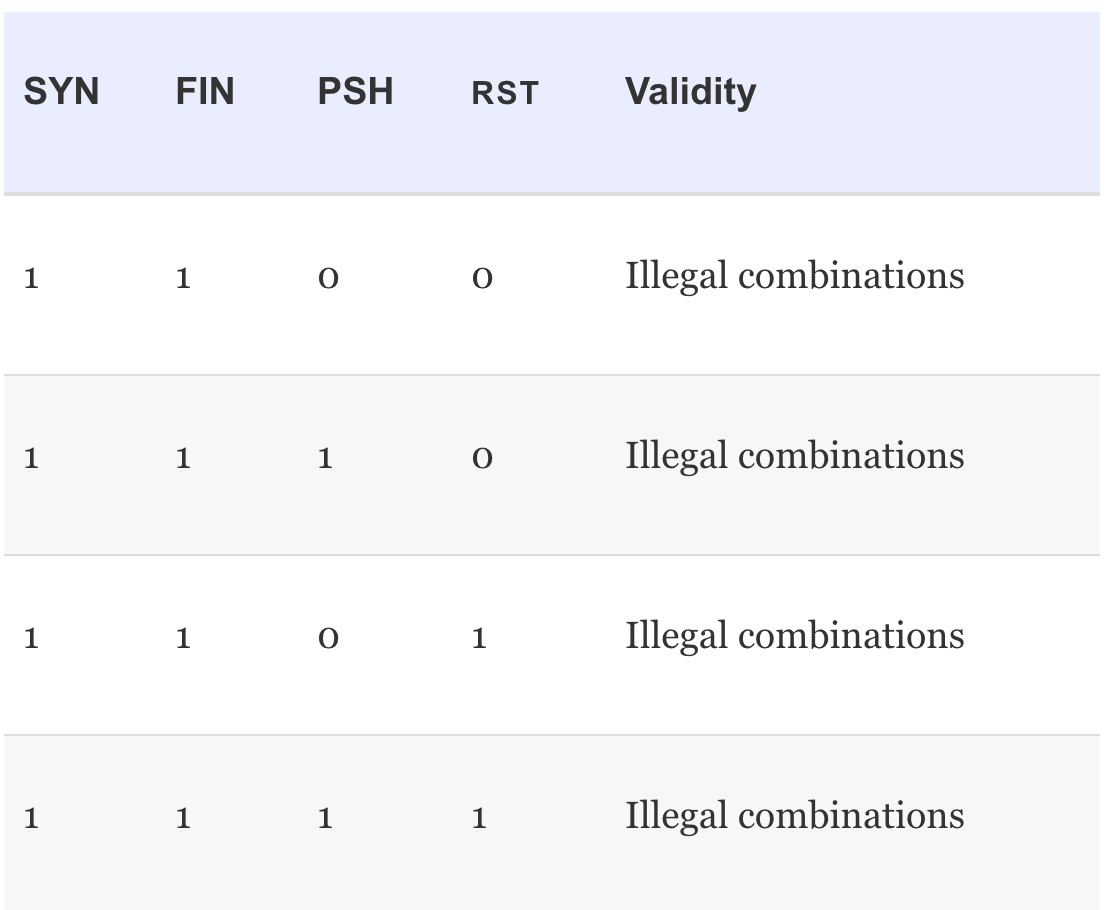Click "Illegal combinations" in the second row
This screenshot has height=910, width=1110.
[794, 456]
